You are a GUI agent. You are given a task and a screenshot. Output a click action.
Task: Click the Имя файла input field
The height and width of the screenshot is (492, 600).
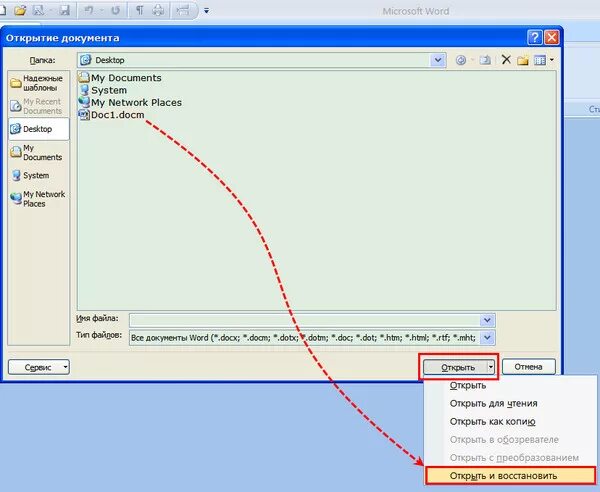point(305,320)
